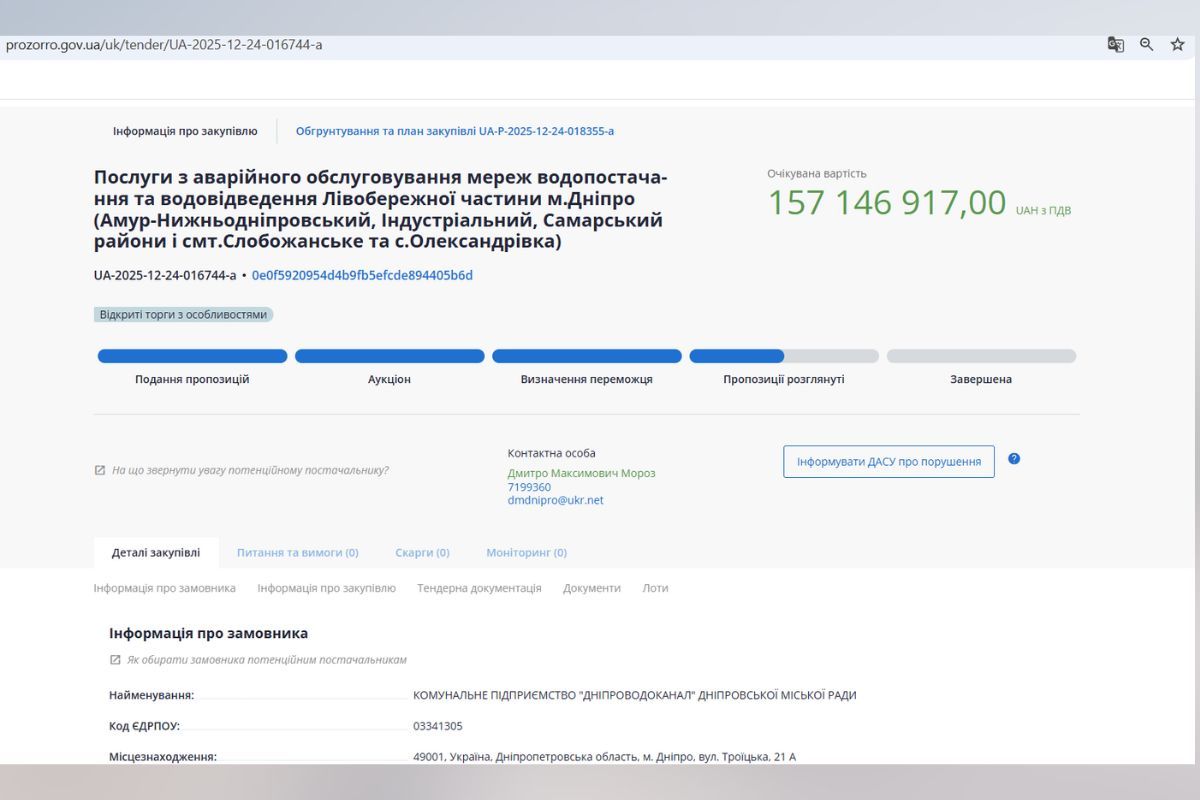Open the Тендерна документація section
1200x800 pixels.
479,588
